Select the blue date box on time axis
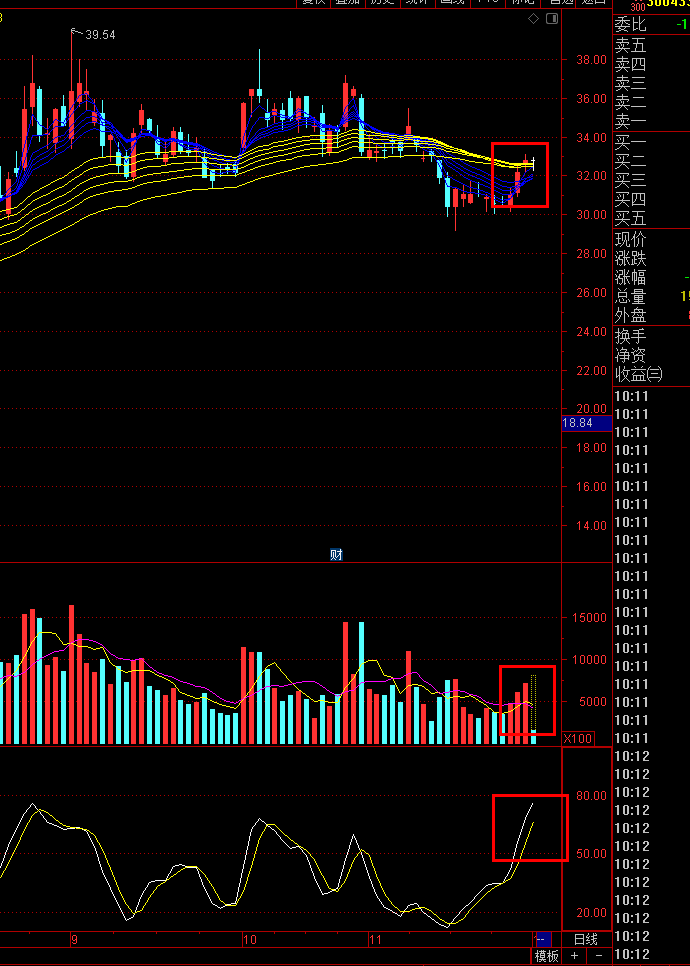 pyautogui.click(x=542, y=940)
